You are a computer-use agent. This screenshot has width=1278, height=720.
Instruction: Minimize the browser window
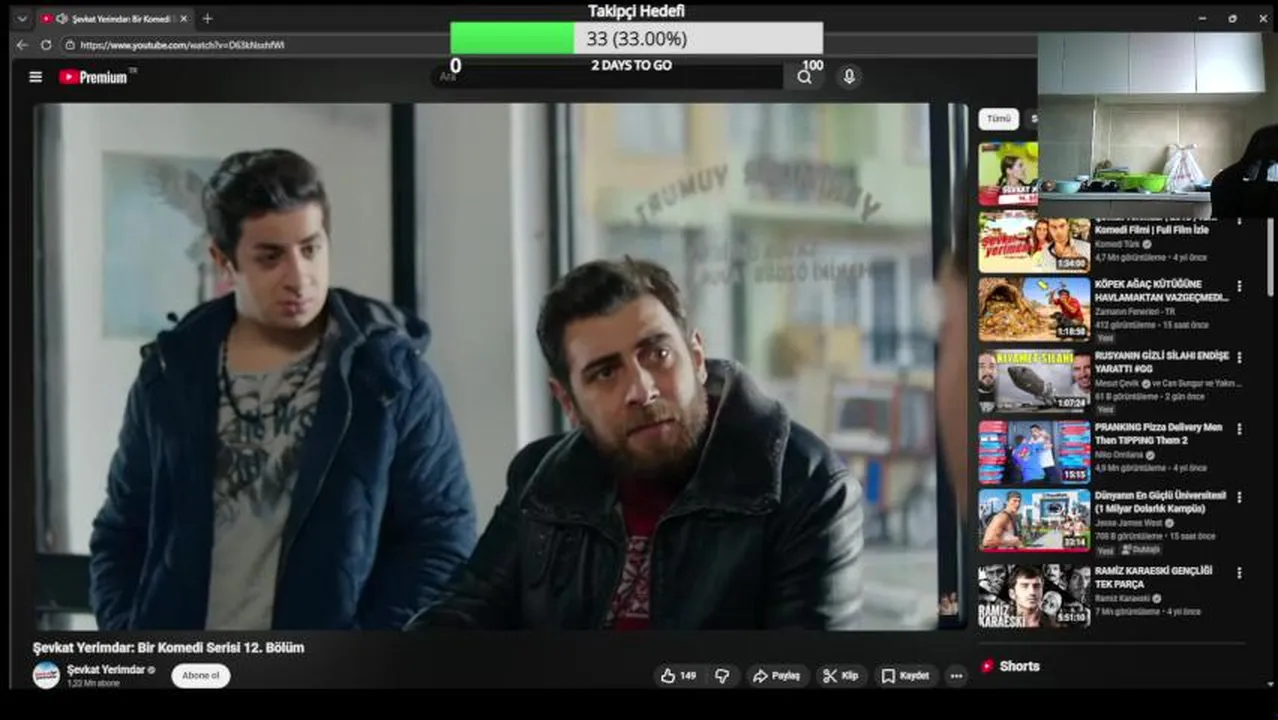(1202, 18)
